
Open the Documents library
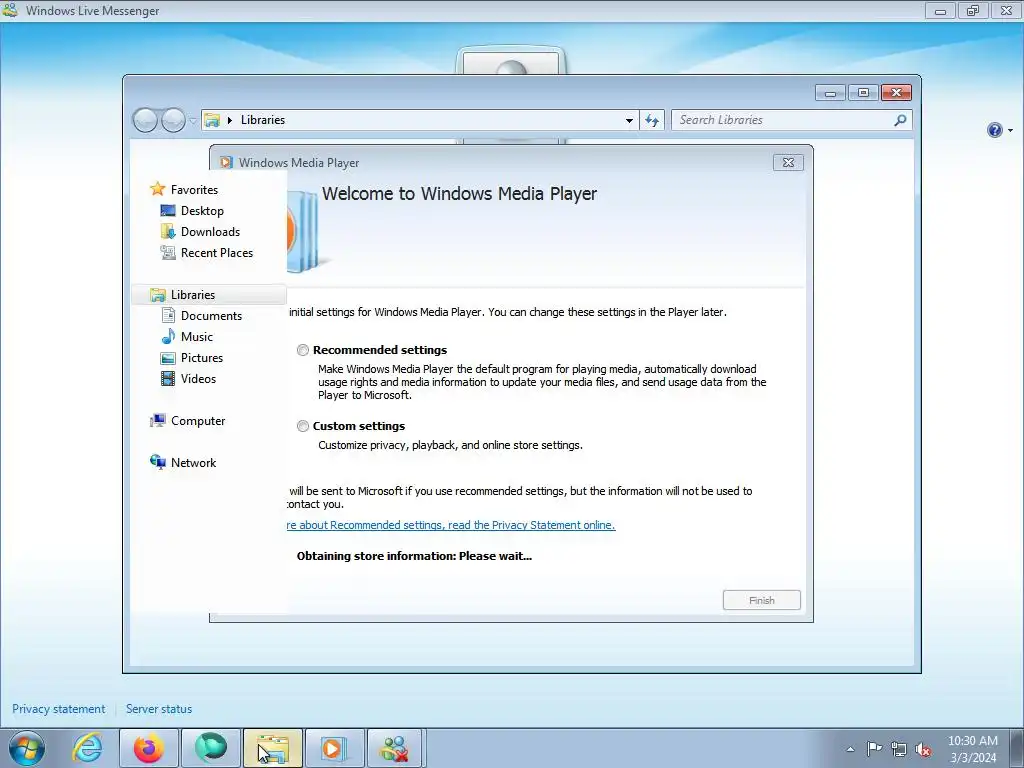tap(211, 315)
